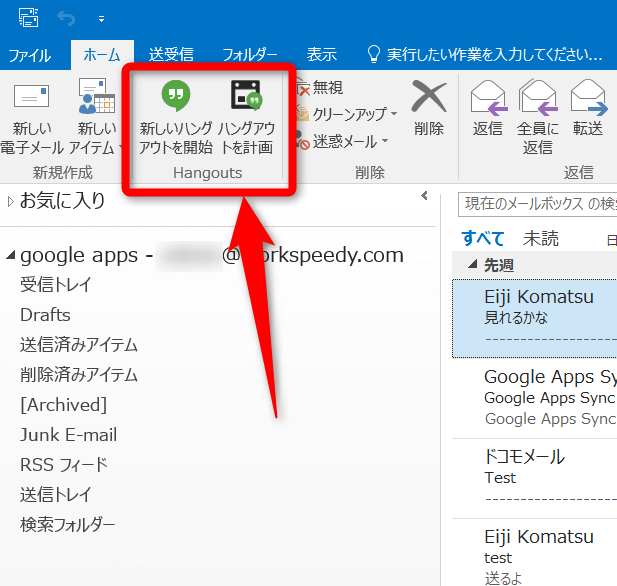
Task: Open the 受信トレイ inbox folder
Action: [x=56, y=285]
